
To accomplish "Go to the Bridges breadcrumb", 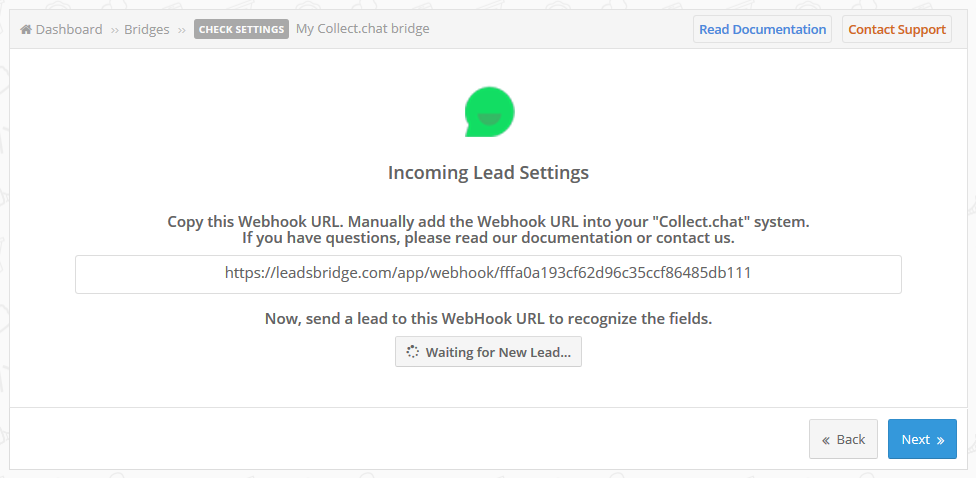I will [x=146, y=29].
